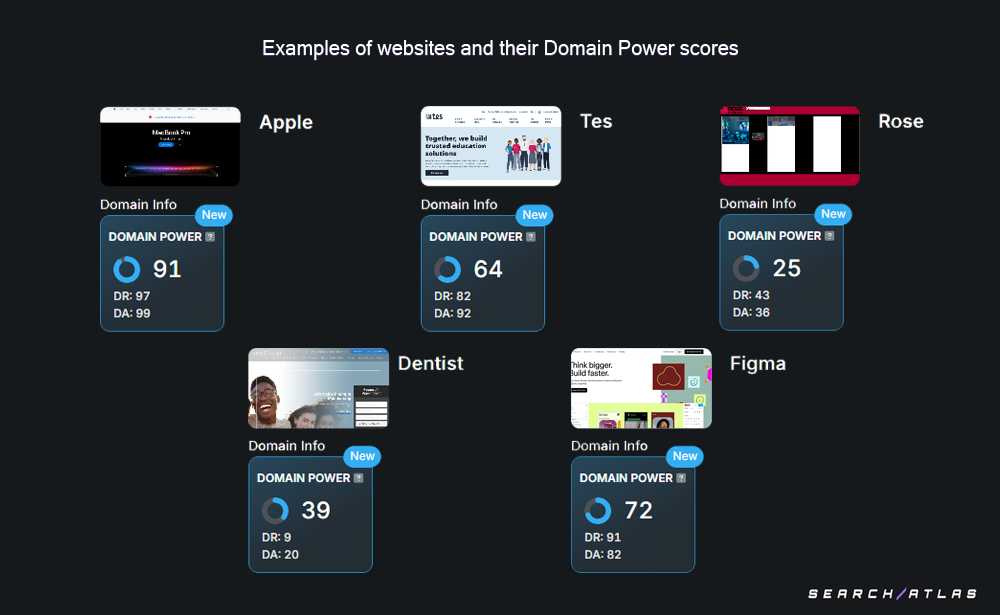This screenshot has width=1000, height=615.
Task: Click the Apple site name
Action: (x=286, y=122)
